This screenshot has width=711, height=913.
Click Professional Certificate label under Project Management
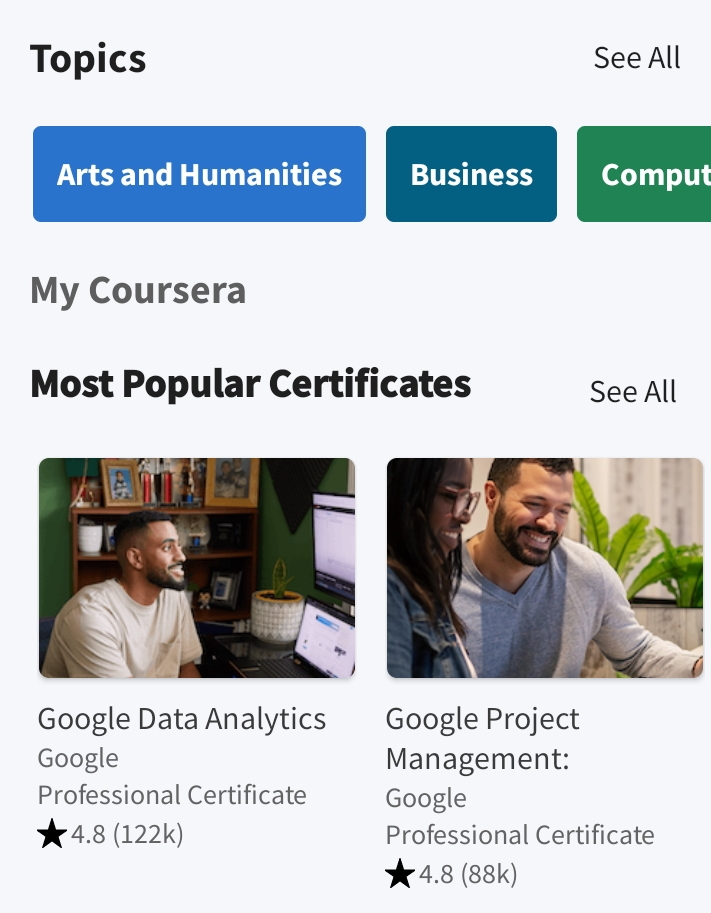(x=520, y=835)
